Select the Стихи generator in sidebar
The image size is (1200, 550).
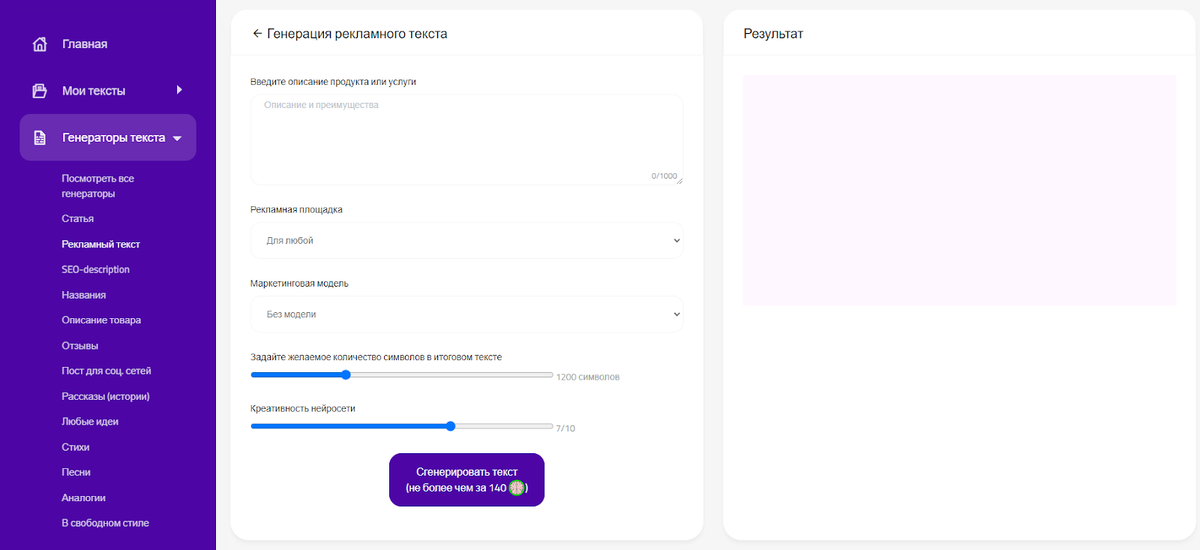75,447
